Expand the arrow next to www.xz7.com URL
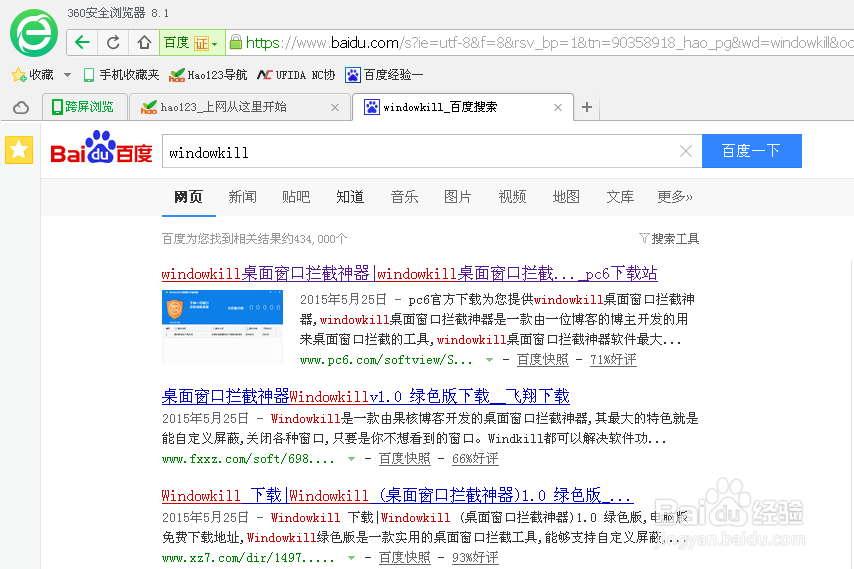The image size is (854, 569). tap(351, 558)
